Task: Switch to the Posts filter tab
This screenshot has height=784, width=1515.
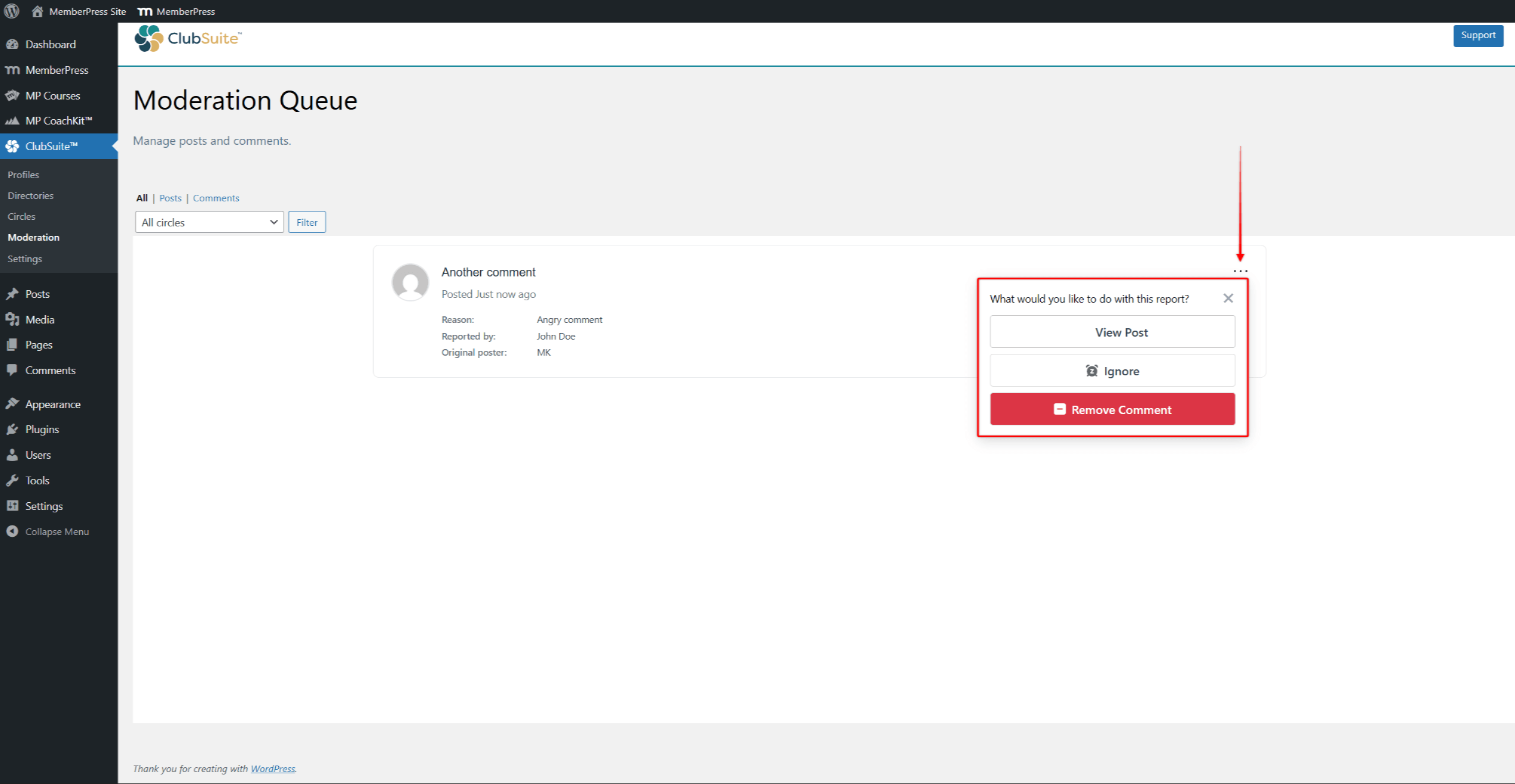Action: (170, 198)
